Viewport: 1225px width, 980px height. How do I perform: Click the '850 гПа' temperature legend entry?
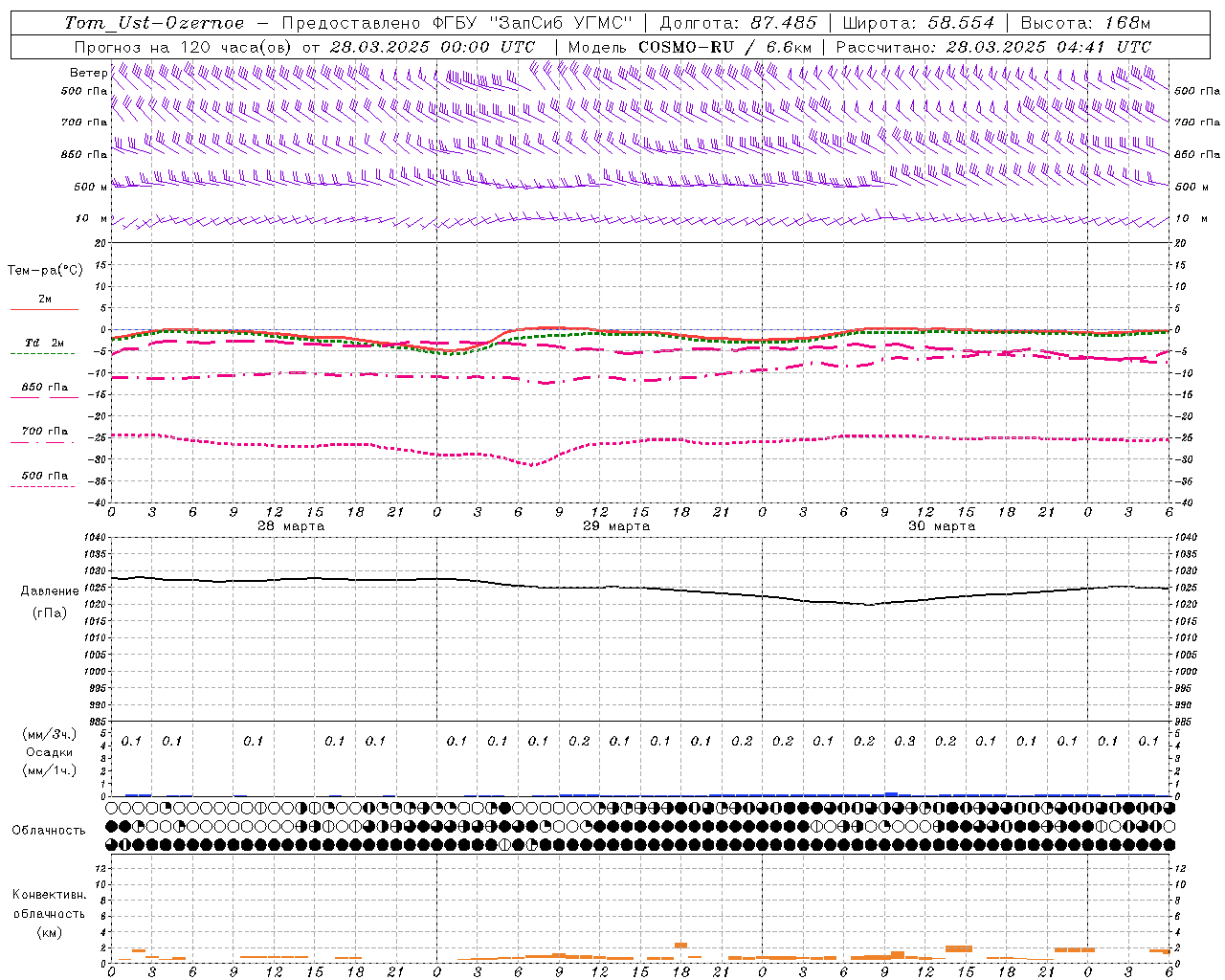44,388
